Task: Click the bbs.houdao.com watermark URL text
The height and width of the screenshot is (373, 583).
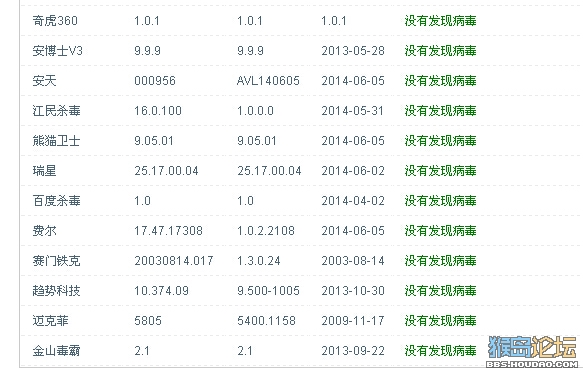Action: coord(532,364)
